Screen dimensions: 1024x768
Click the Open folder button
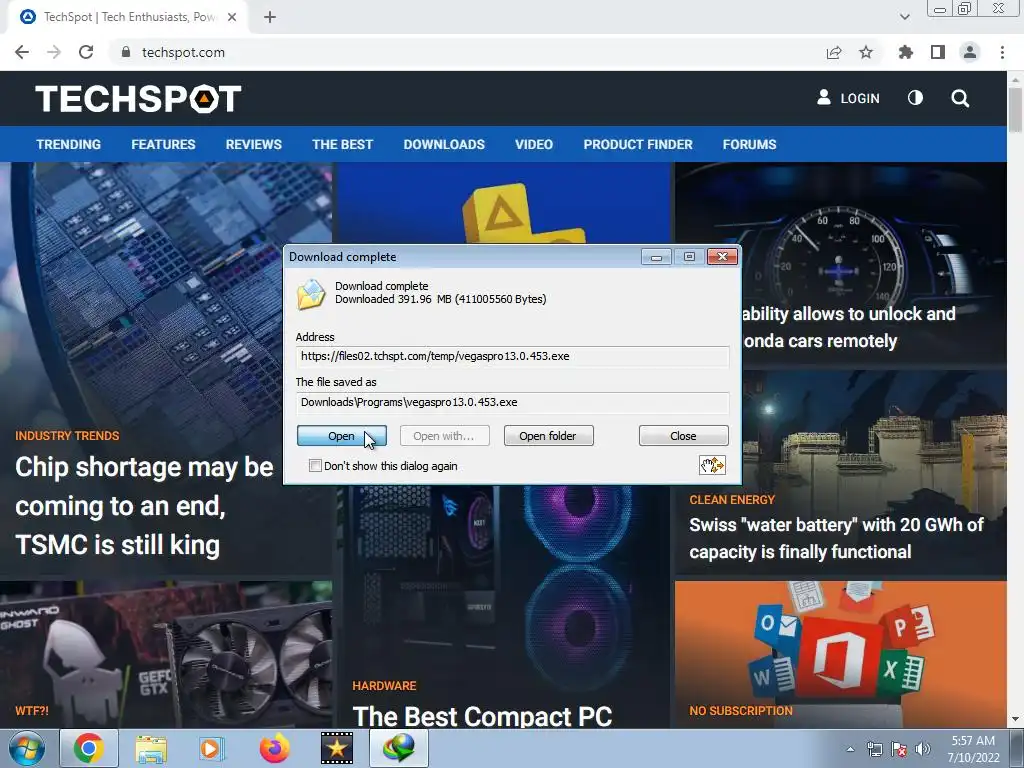(x=548, y=436)
